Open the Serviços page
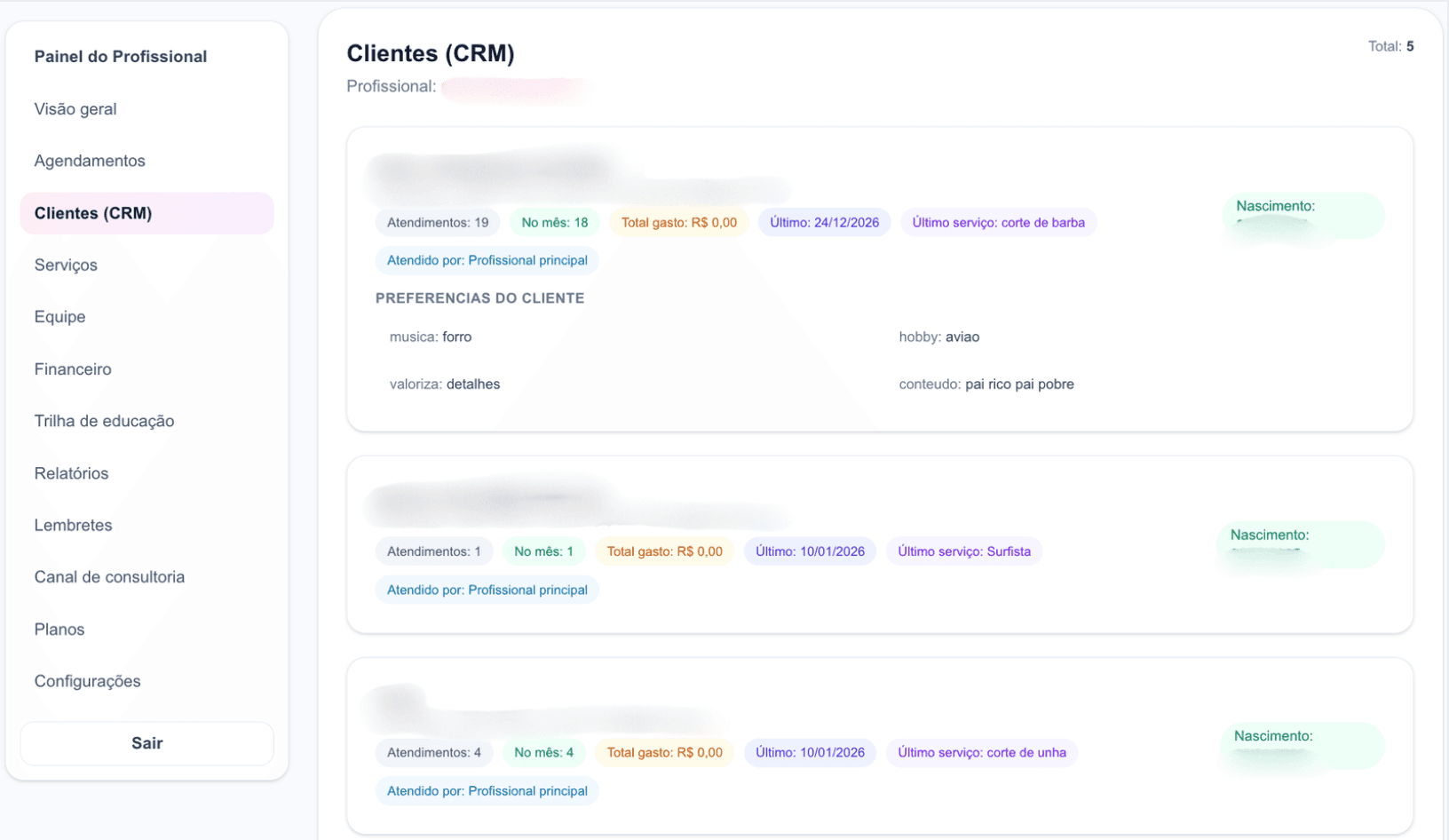The width and height of the screenshot is (1449, 840). [x=66, y=265]
